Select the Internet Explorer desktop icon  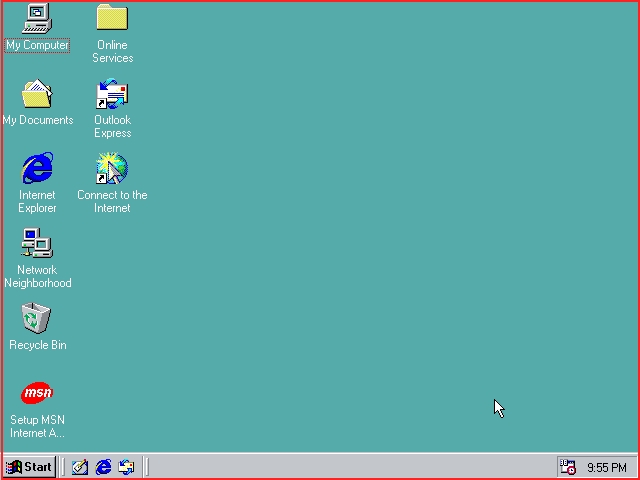pyautogui.click(x=37, y=169)
